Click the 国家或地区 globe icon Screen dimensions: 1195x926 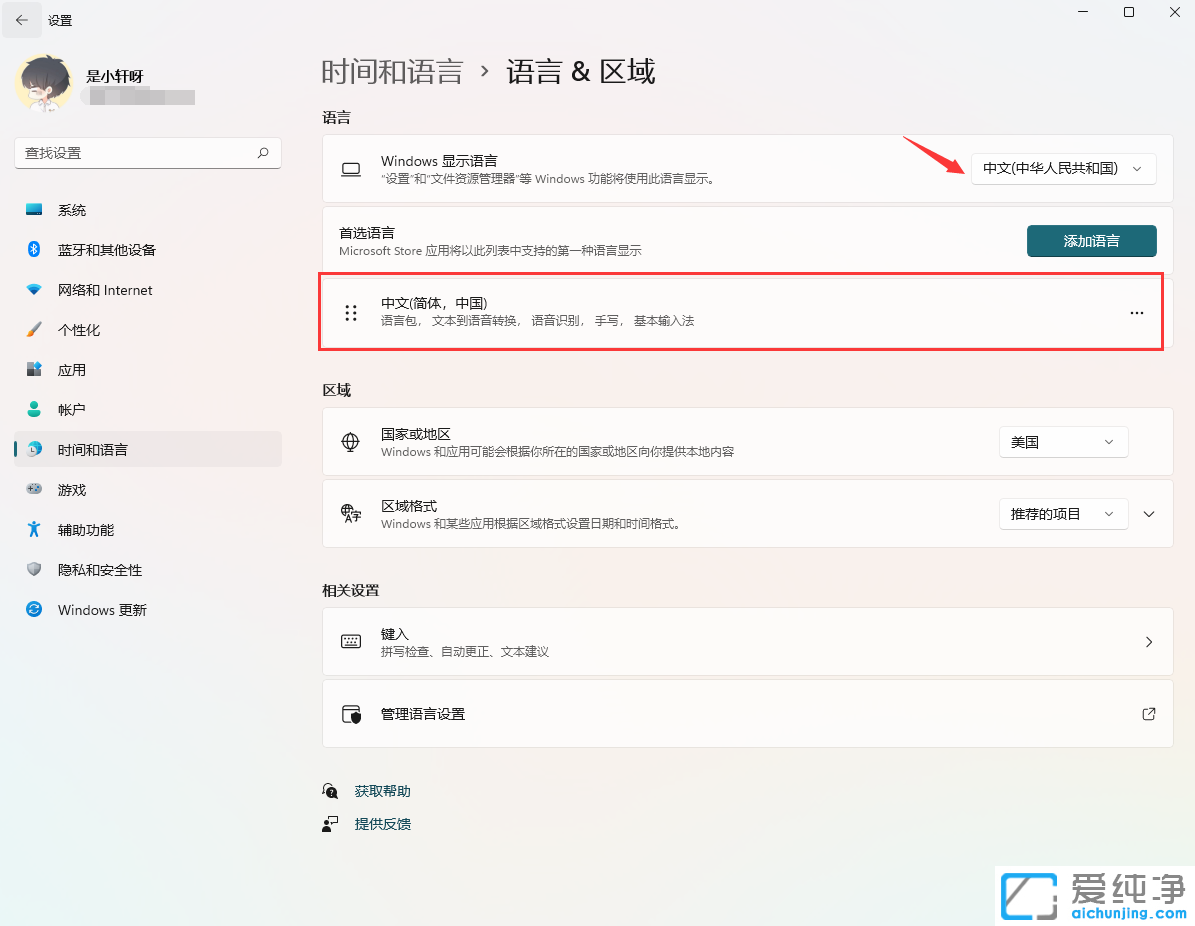pos(351,442)
